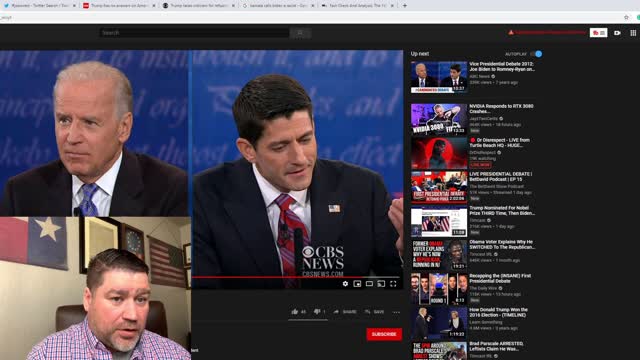Open Vice Presidential Debate 2012 thumbnail
This screenshot has height=360, width=640.
(x=439, y=77)
